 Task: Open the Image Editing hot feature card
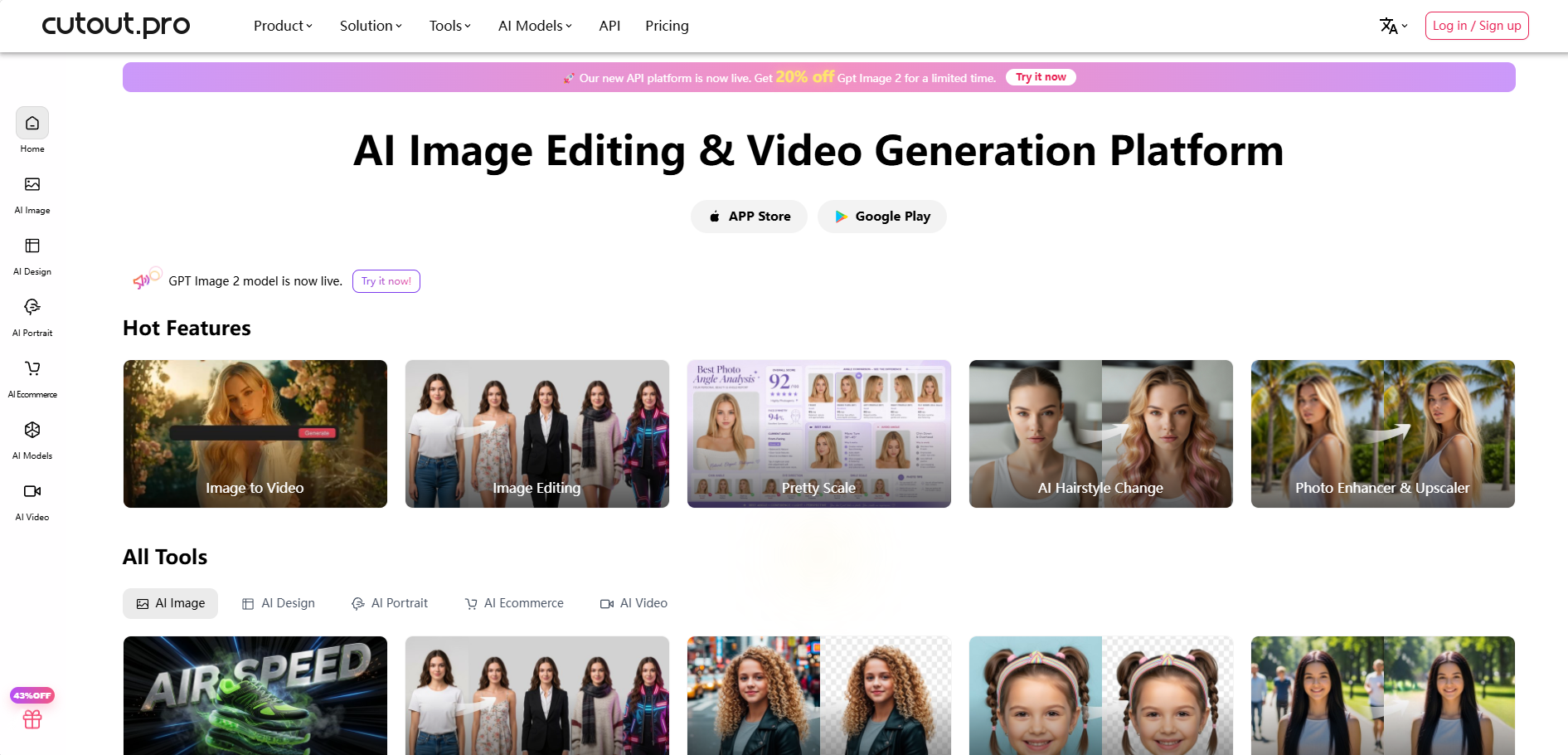(537, 434)
